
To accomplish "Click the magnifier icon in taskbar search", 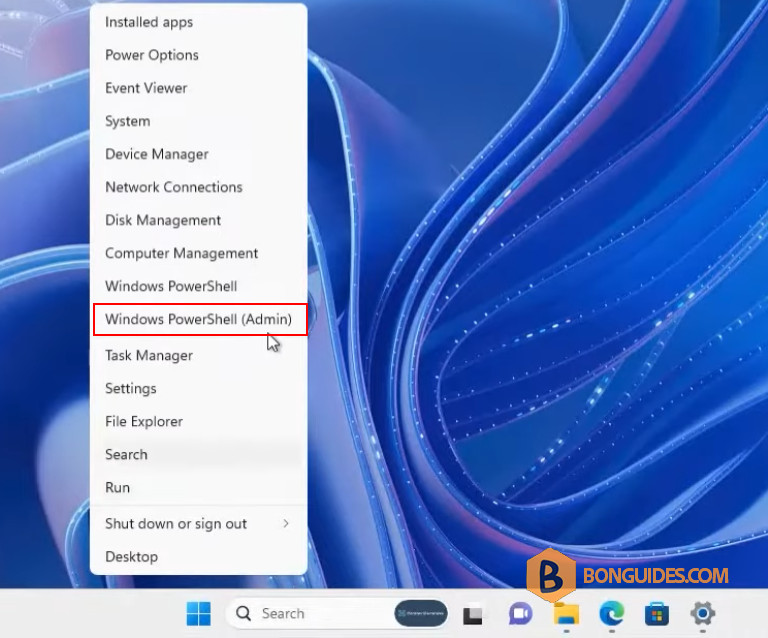I will [243, 614].
